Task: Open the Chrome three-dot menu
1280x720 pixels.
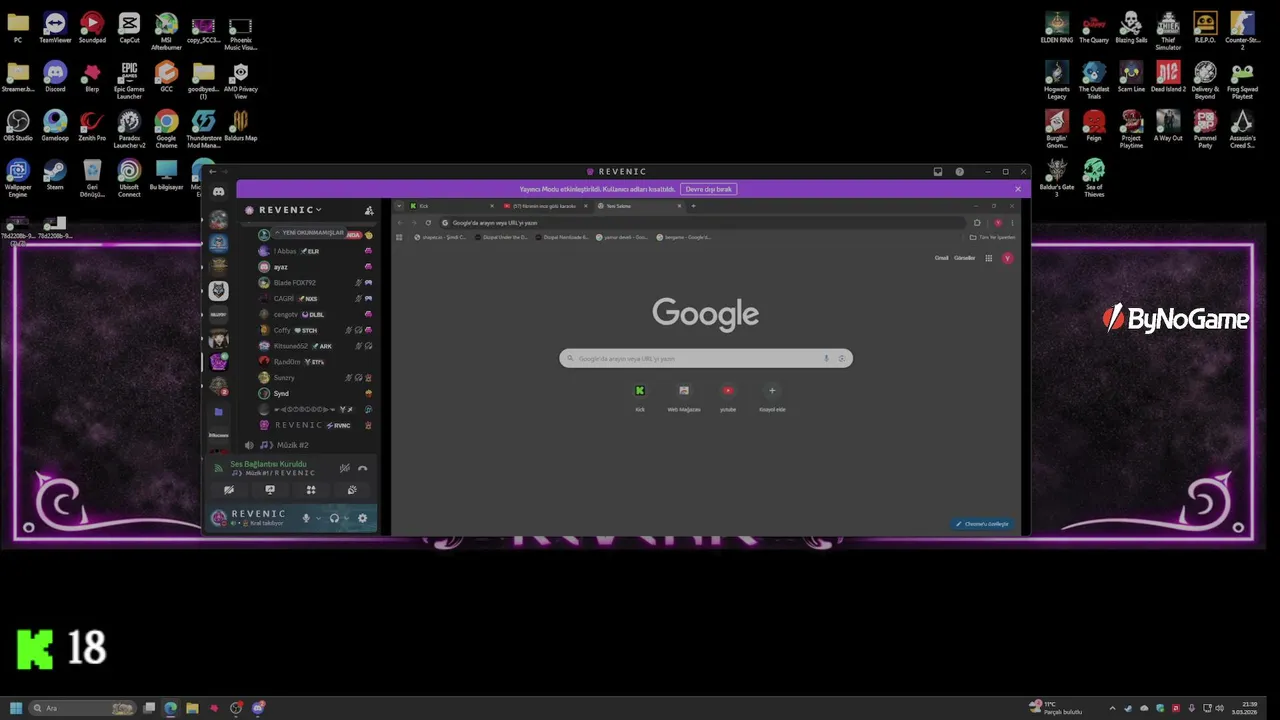Action: [1012, 223]
